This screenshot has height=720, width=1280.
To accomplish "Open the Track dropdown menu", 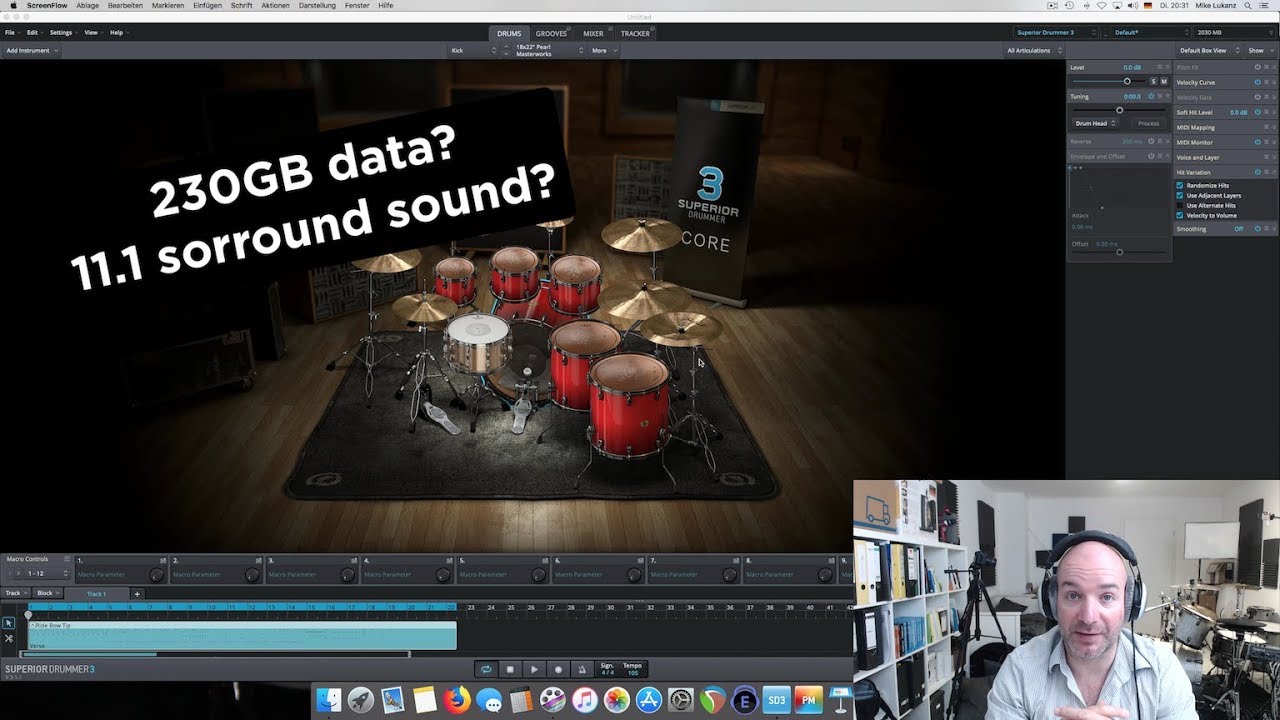I will pyautogui.click(x=16, y=593).
